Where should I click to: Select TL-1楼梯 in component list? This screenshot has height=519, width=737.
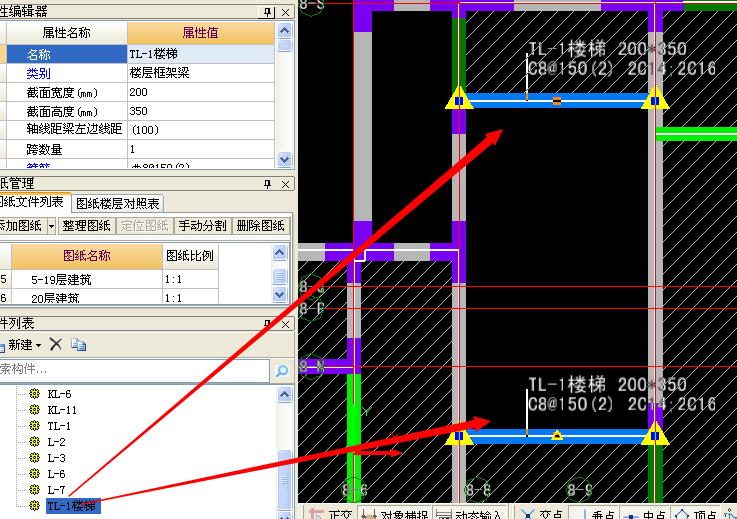coord(73,506)
